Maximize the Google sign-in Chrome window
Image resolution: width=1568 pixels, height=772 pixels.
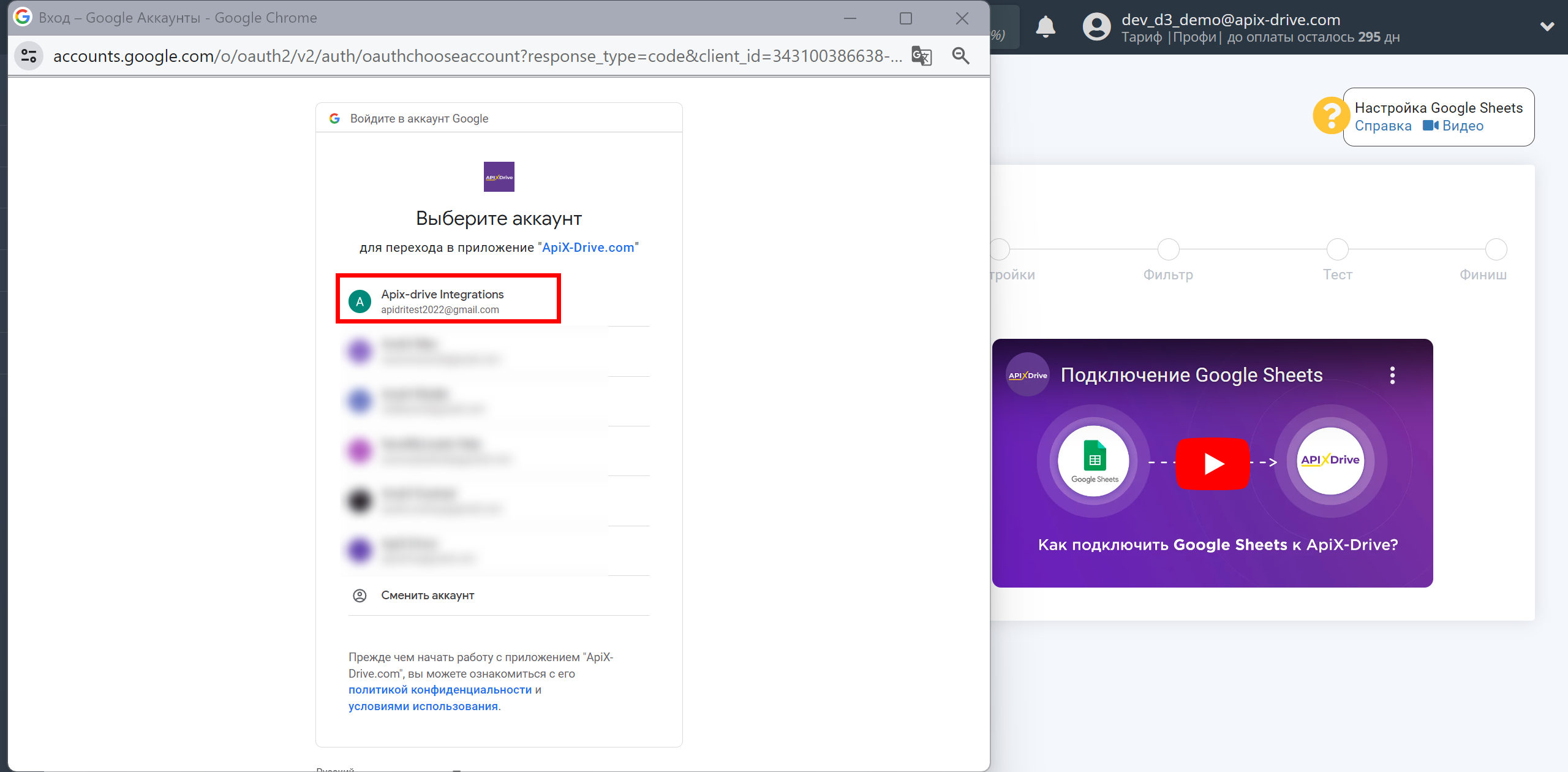click(x=905, y=18)
